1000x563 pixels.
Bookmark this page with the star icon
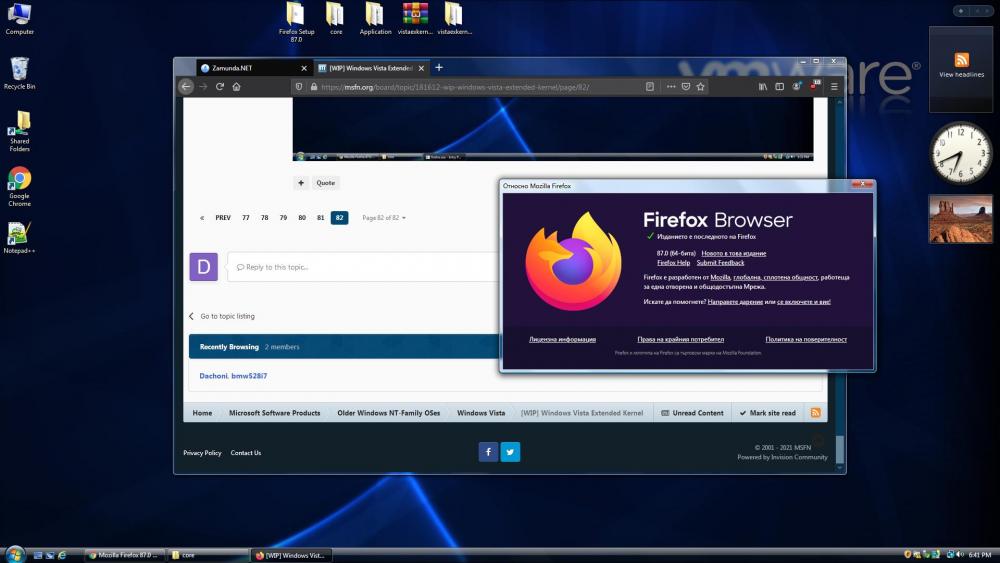tap(702, 87)
